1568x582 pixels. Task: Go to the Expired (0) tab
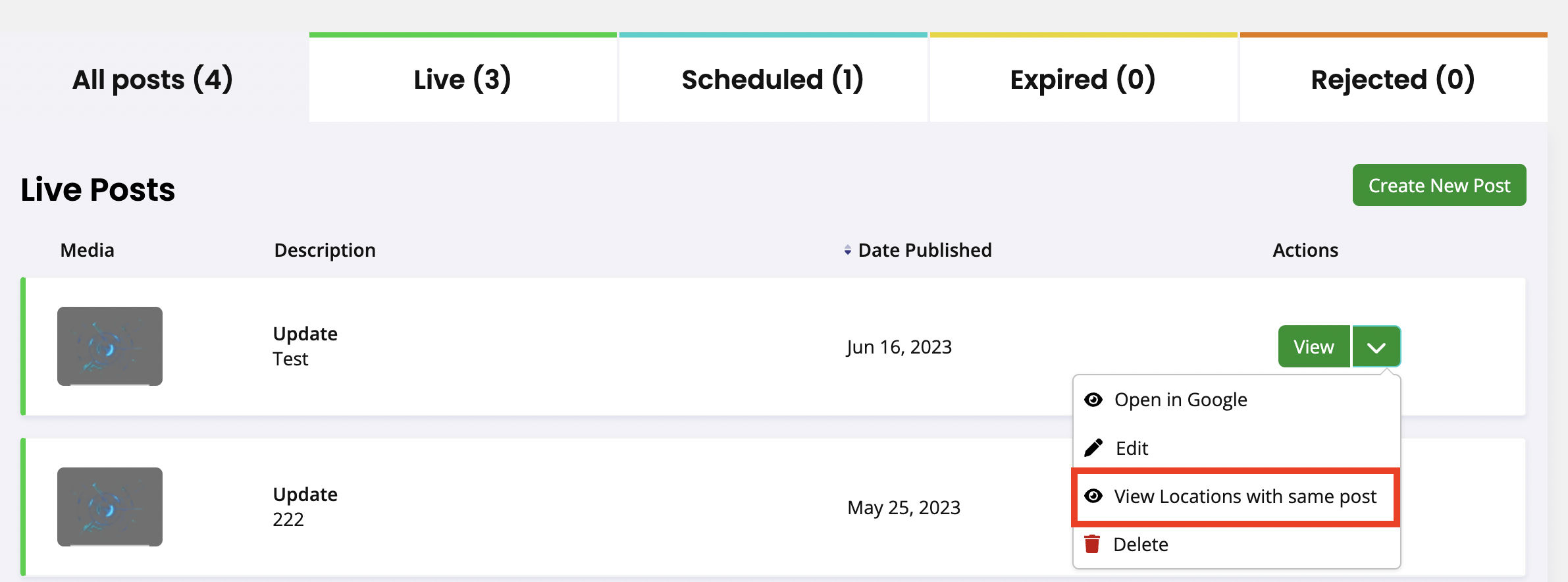[1083, 80]
